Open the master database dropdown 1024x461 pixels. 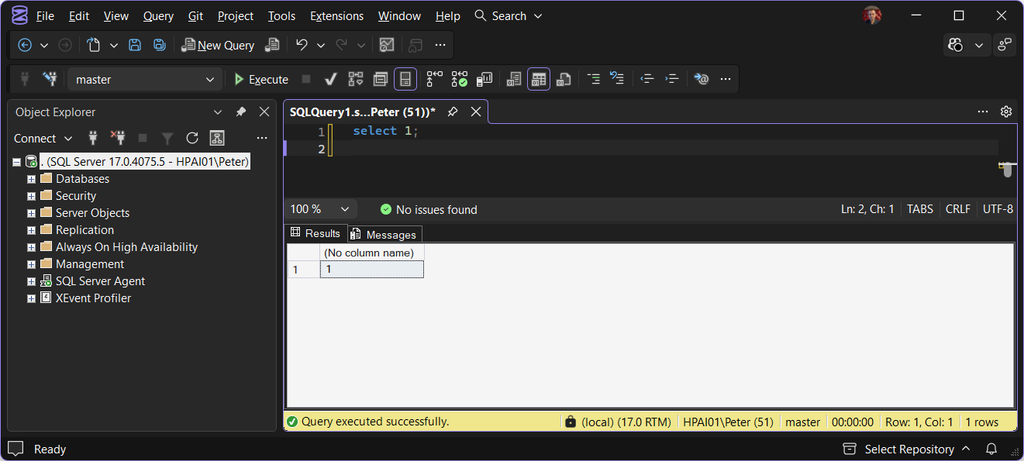(x=143, y=79)
